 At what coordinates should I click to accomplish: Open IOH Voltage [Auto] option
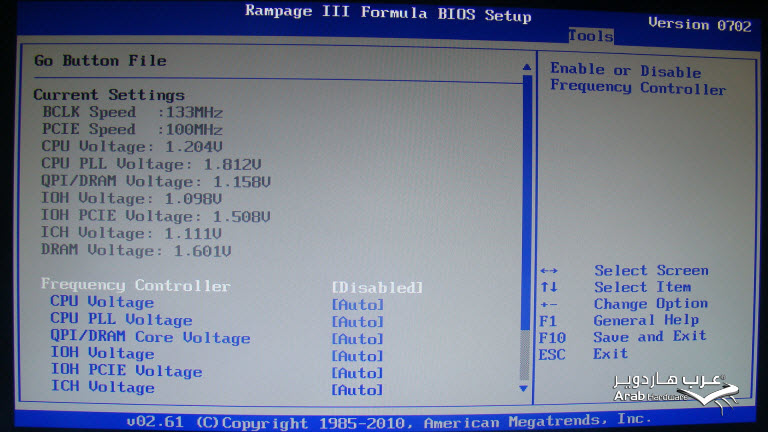click(357, 356)
